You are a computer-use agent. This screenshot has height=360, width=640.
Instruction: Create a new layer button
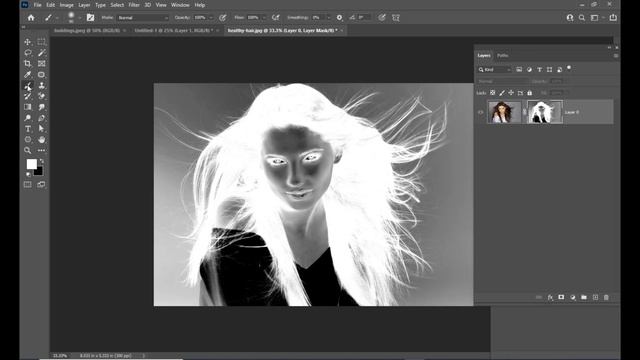595,298
